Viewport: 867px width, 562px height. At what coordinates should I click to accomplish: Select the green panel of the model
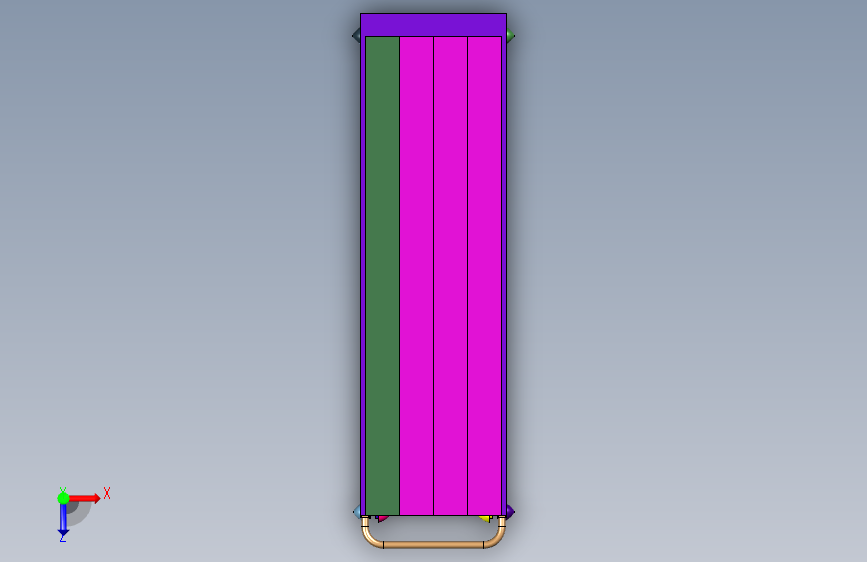(382, 275)
